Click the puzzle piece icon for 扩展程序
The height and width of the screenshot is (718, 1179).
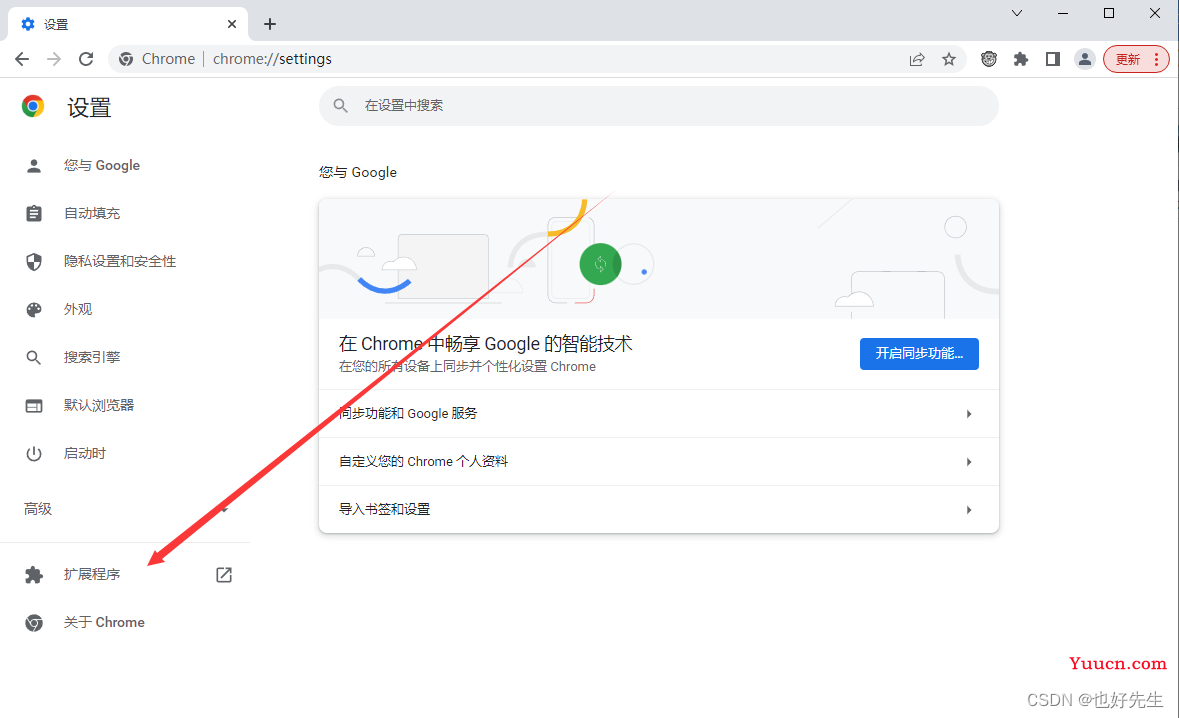tap(34, 575)
